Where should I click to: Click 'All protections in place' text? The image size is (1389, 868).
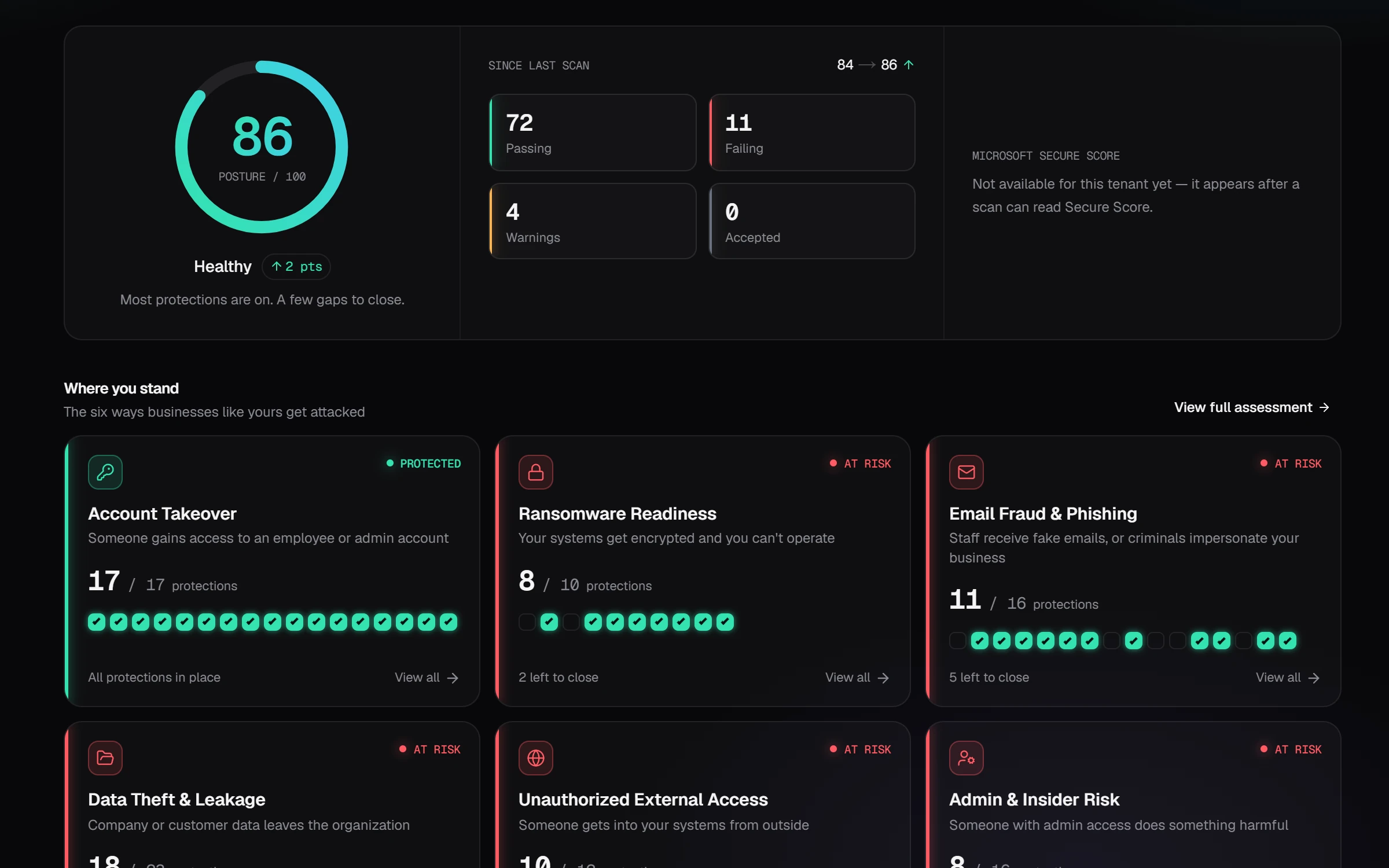click(x=154, y=678)
